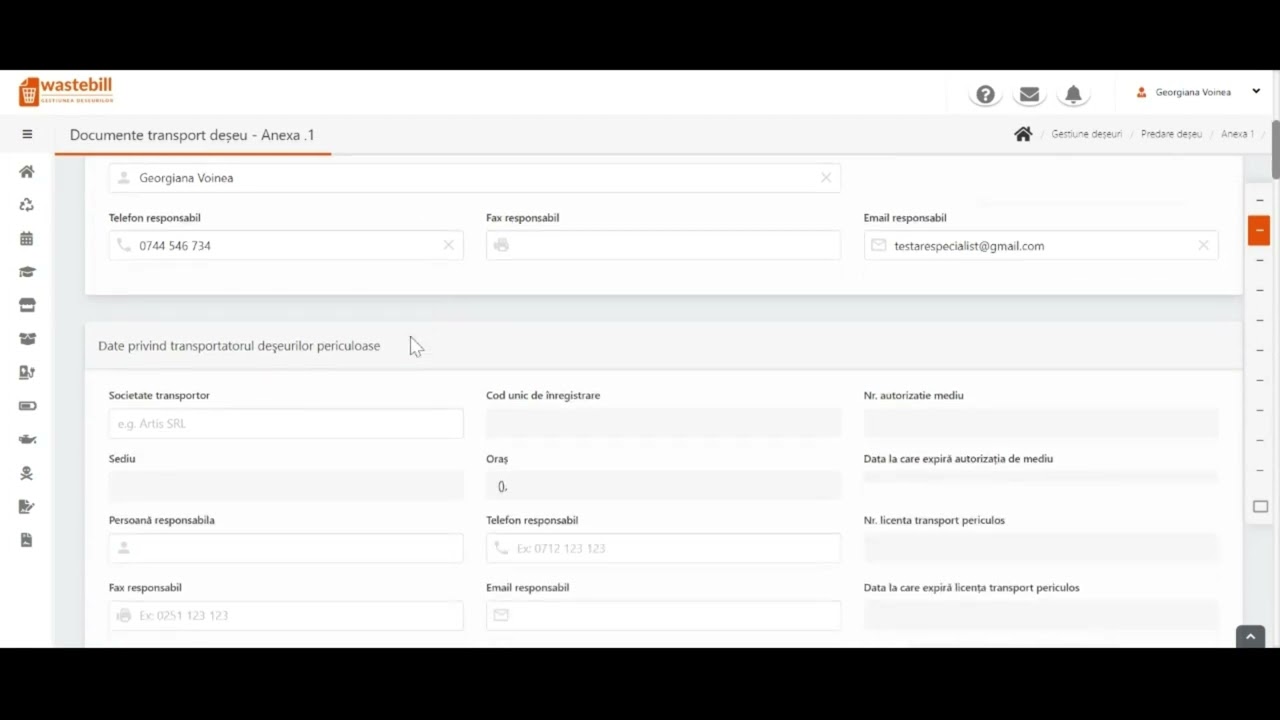
Task: Click the Predare deșeu breadcrumb
Action: point(1171,134)
